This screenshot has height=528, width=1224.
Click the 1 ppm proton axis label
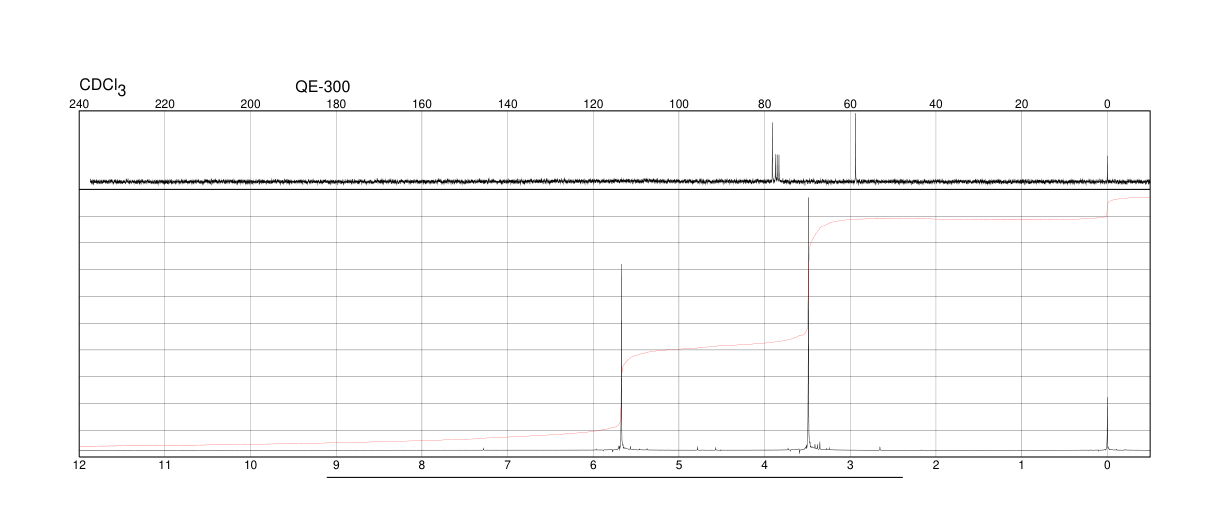tap(1022, 466)
